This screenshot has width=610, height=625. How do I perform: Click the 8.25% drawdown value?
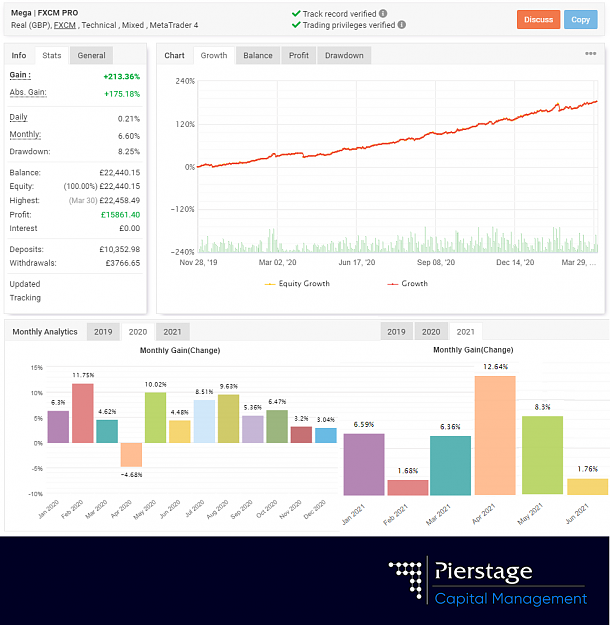point(129,151)
